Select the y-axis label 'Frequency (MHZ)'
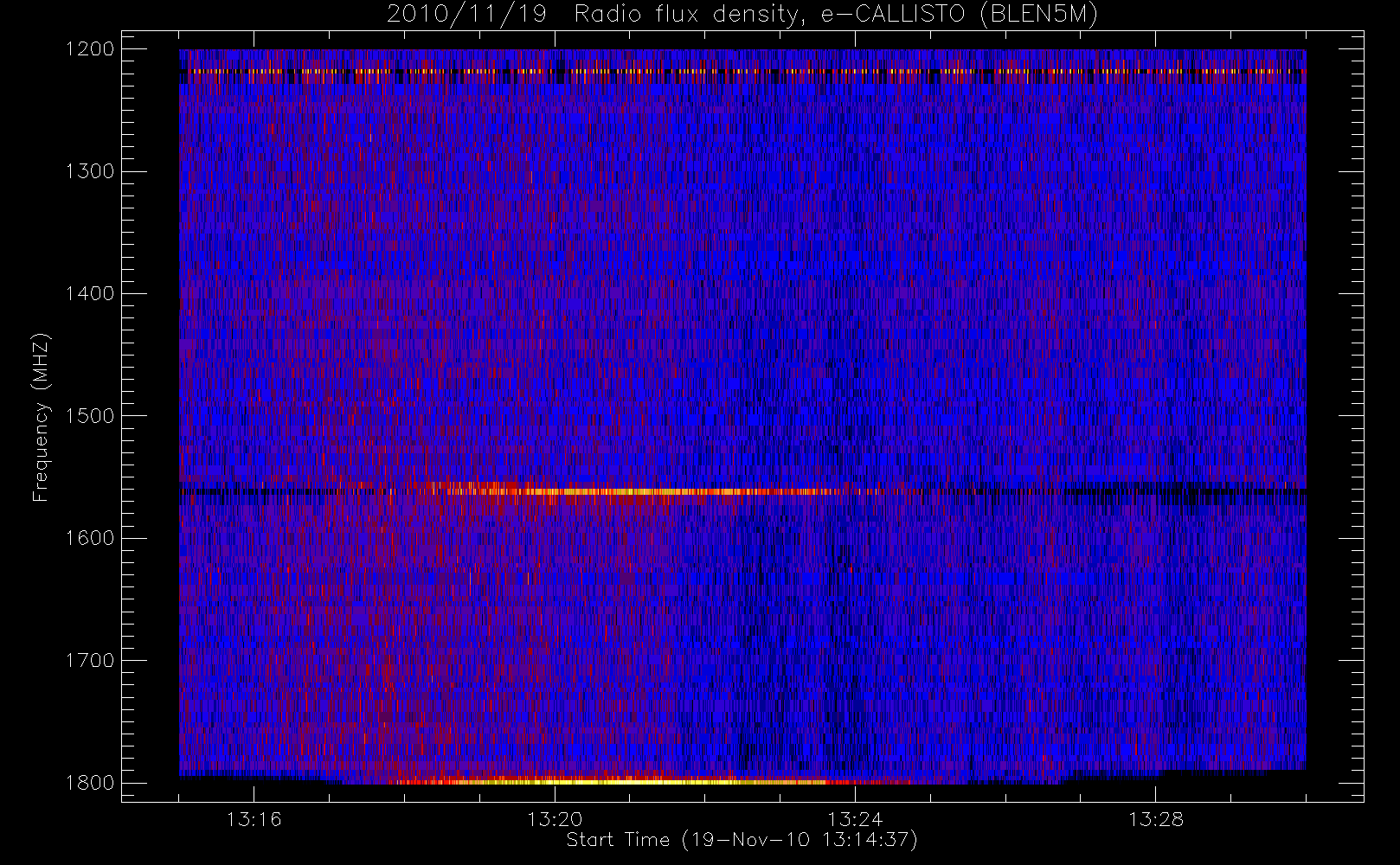Image resolution: width=1400 pixels, height=865 pixels. point(40,417)
